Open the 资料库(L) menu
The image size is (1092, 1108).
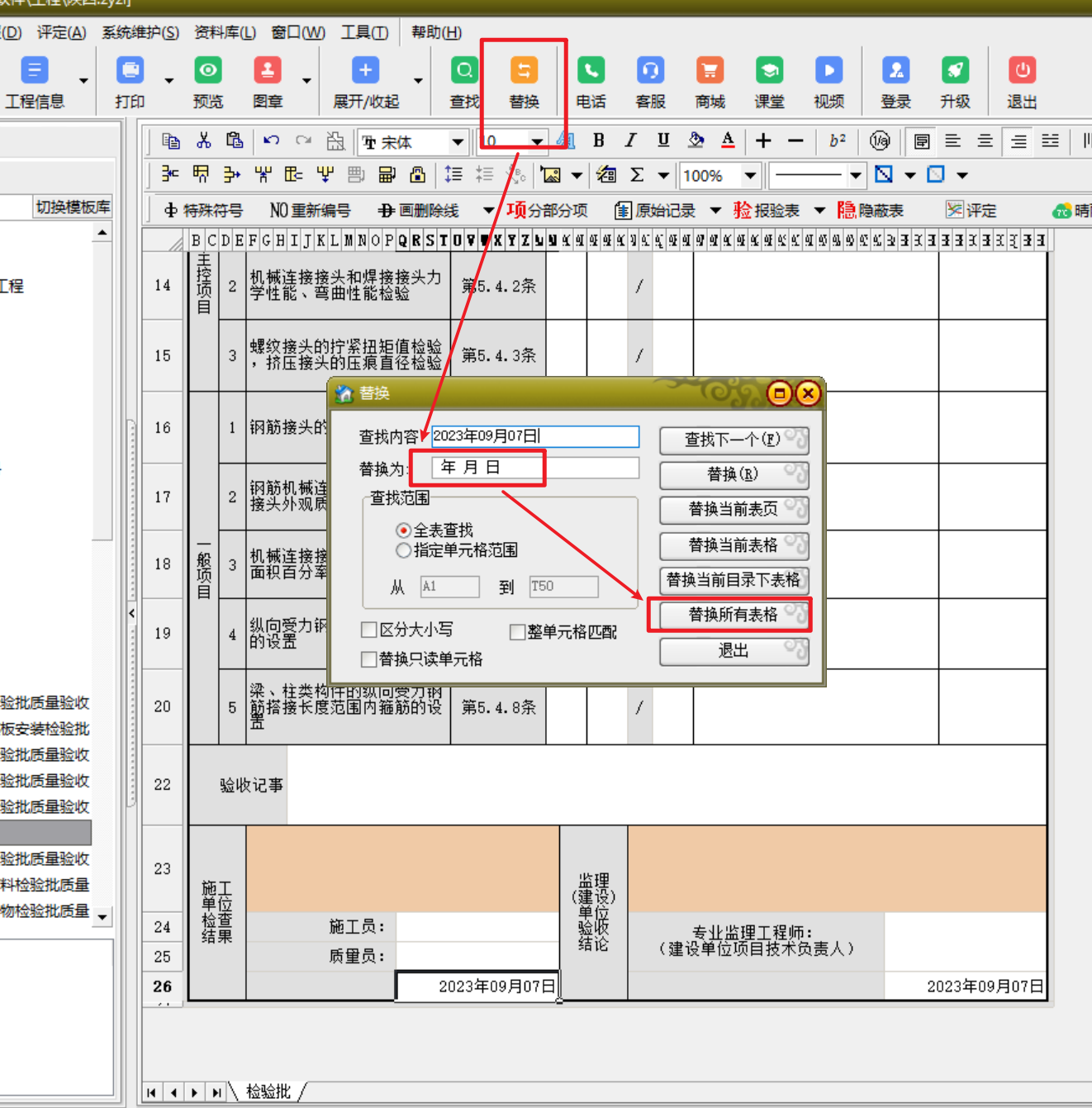pyautogui.click(x=225, y=32)
